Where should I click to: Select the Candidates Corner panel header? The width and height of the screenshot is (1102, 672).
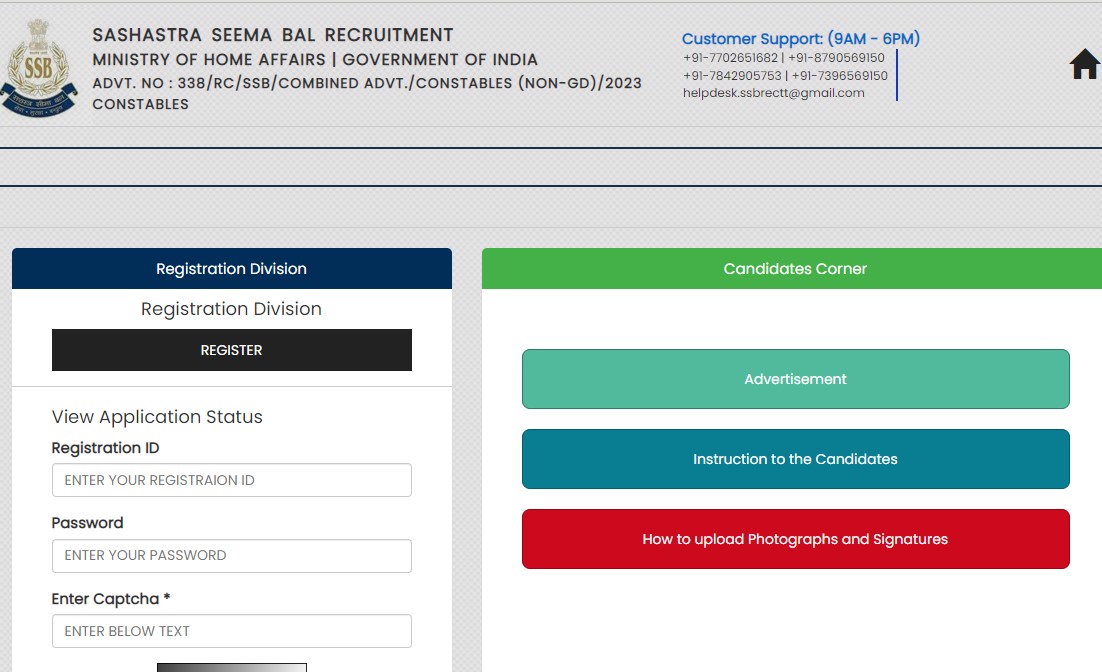click(795, 269)
